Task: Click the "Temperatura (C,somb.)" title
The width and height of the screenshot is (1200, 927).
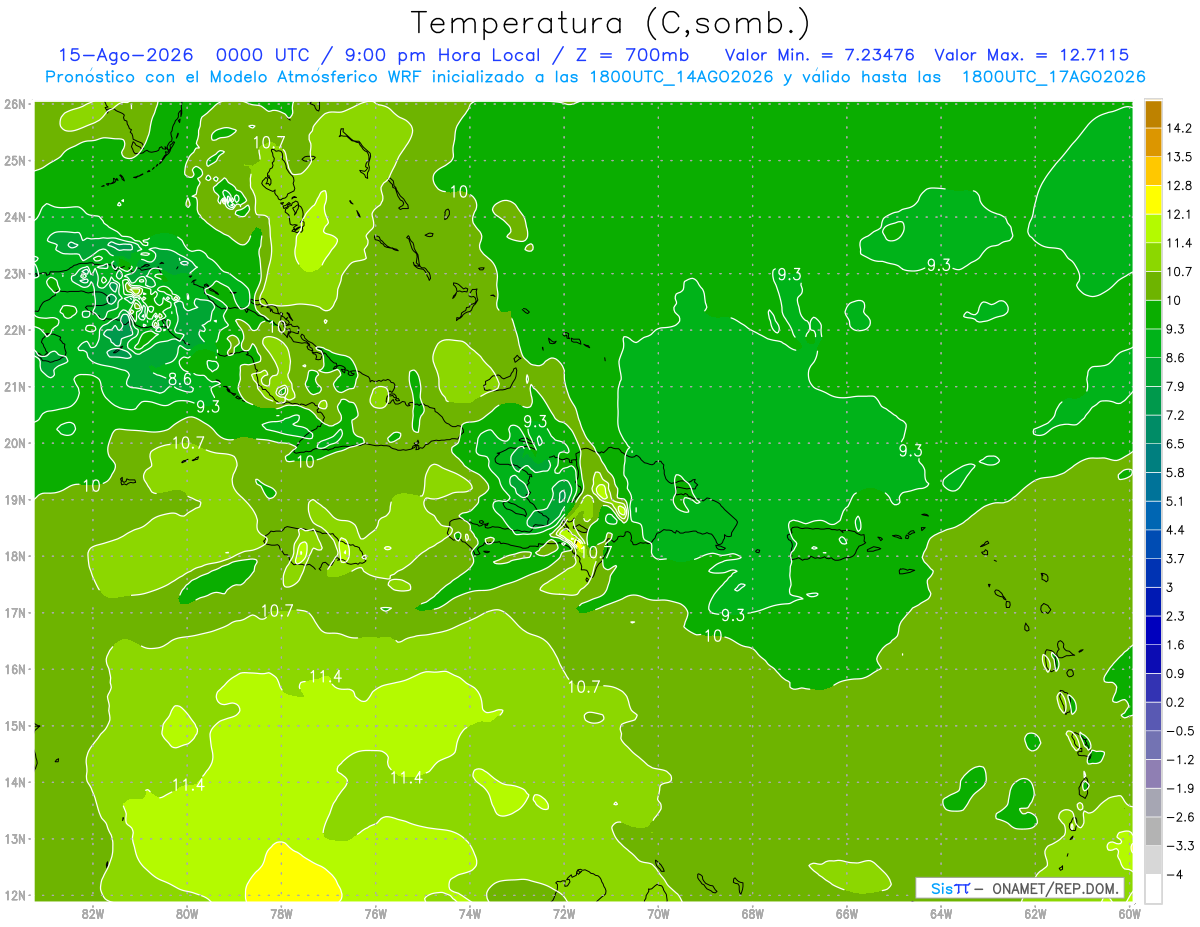Action: coord(611,22)
